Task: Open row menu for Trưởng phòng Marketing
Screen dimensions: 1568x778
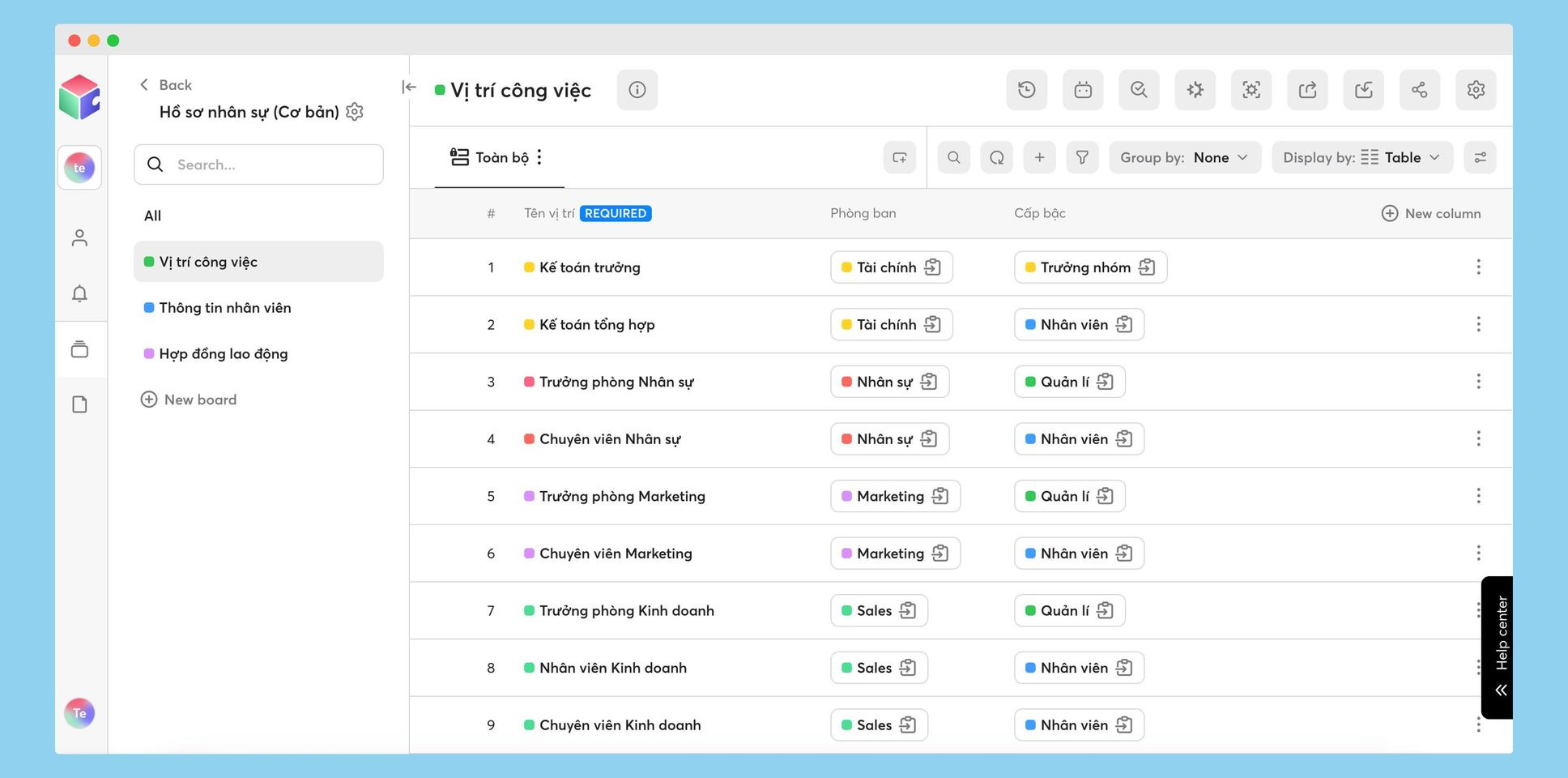Action: point(1478,496)
